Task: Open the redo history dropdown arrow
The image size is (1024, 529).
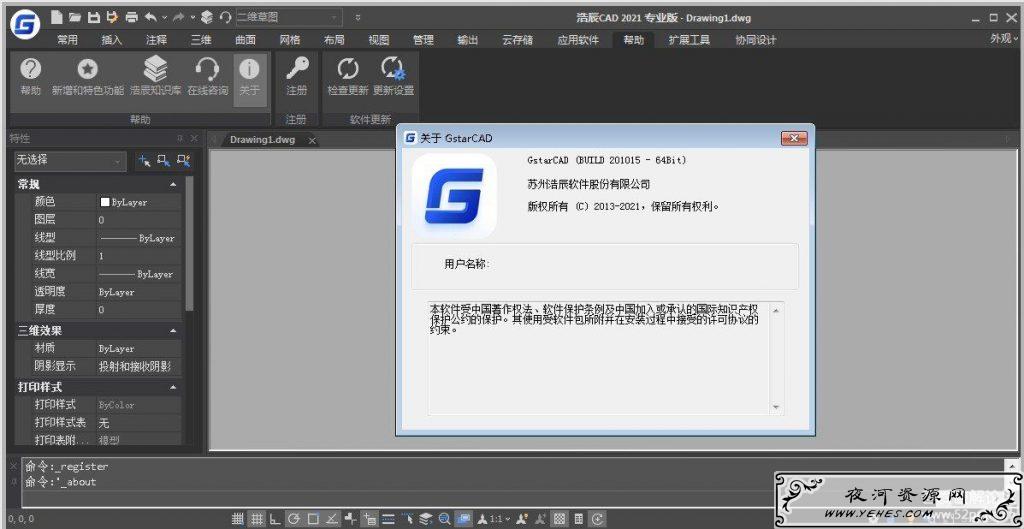Action: [x=191, y=18]
